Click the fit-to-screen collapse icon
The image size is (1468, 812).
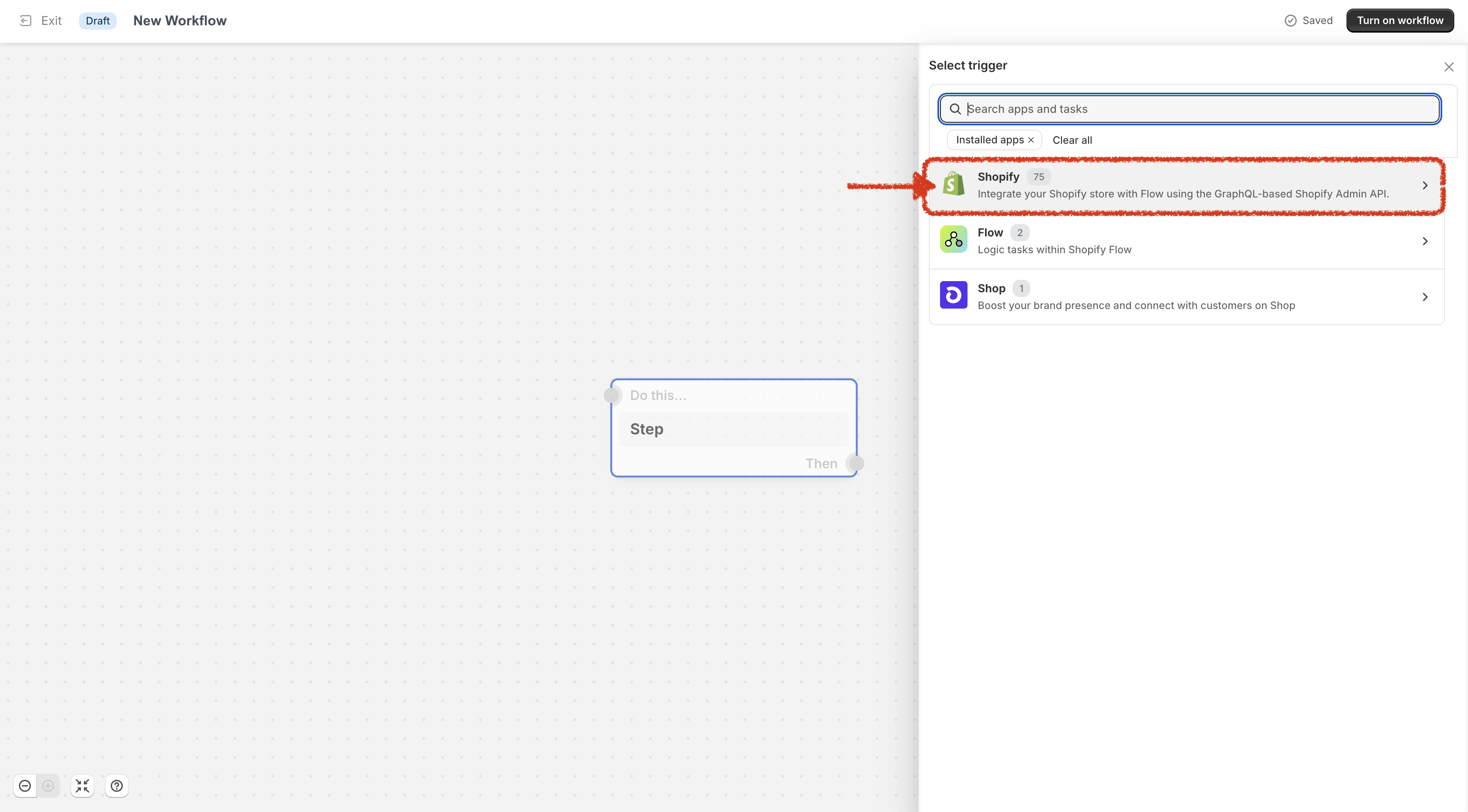pos(83,786)
